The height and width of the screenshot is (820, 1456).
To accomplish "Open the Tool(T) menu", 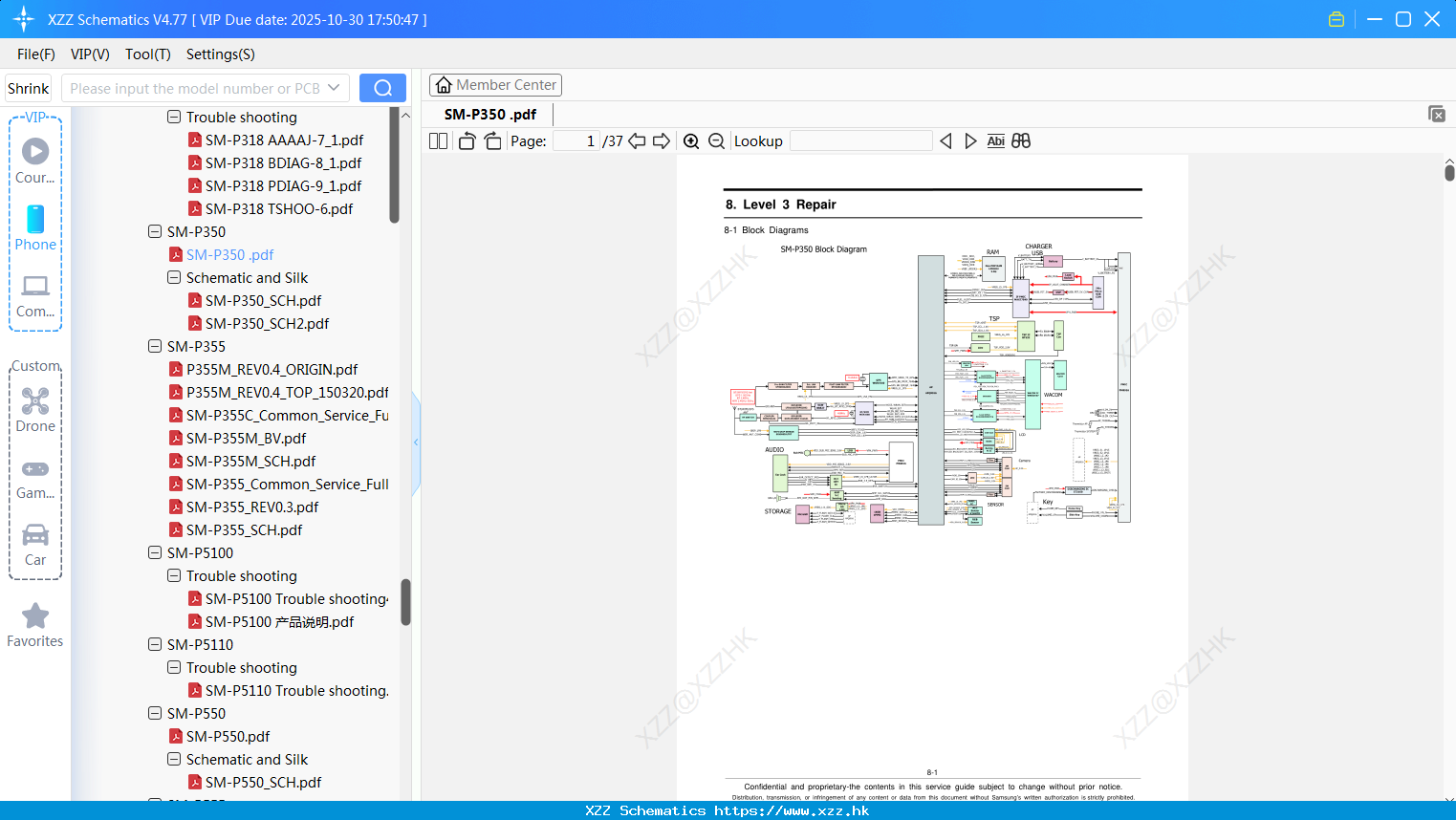I will [x=148, y=54].
